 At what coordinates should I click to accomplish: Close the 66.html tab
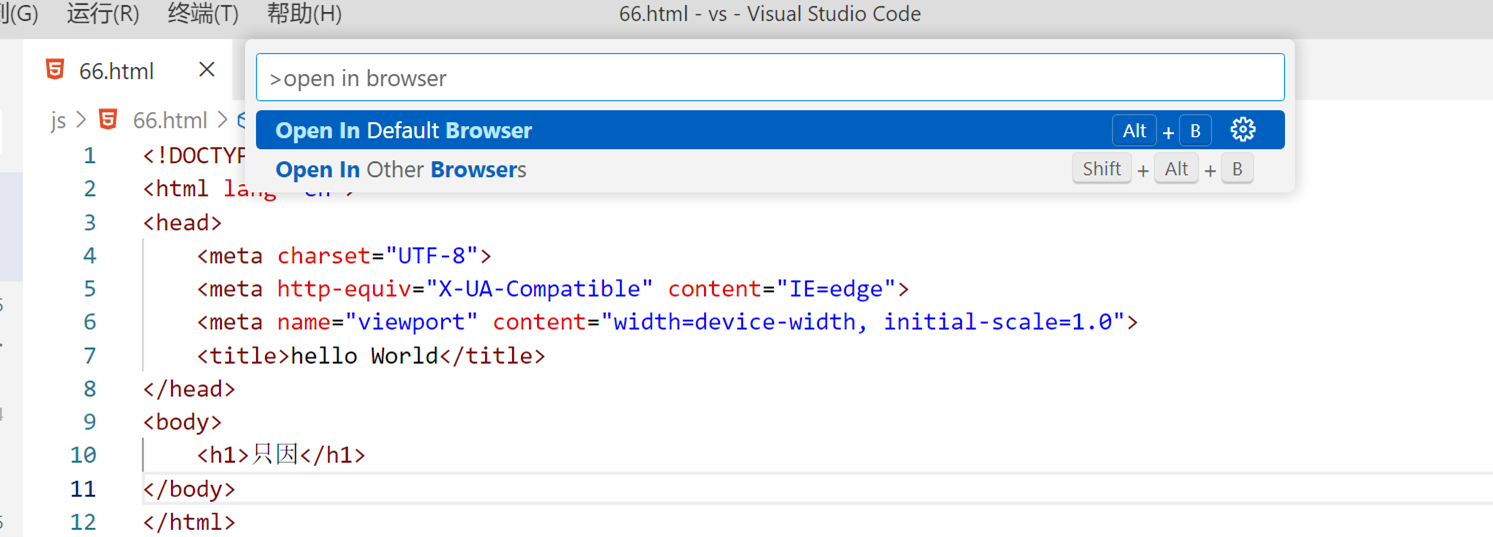(206, 70)
